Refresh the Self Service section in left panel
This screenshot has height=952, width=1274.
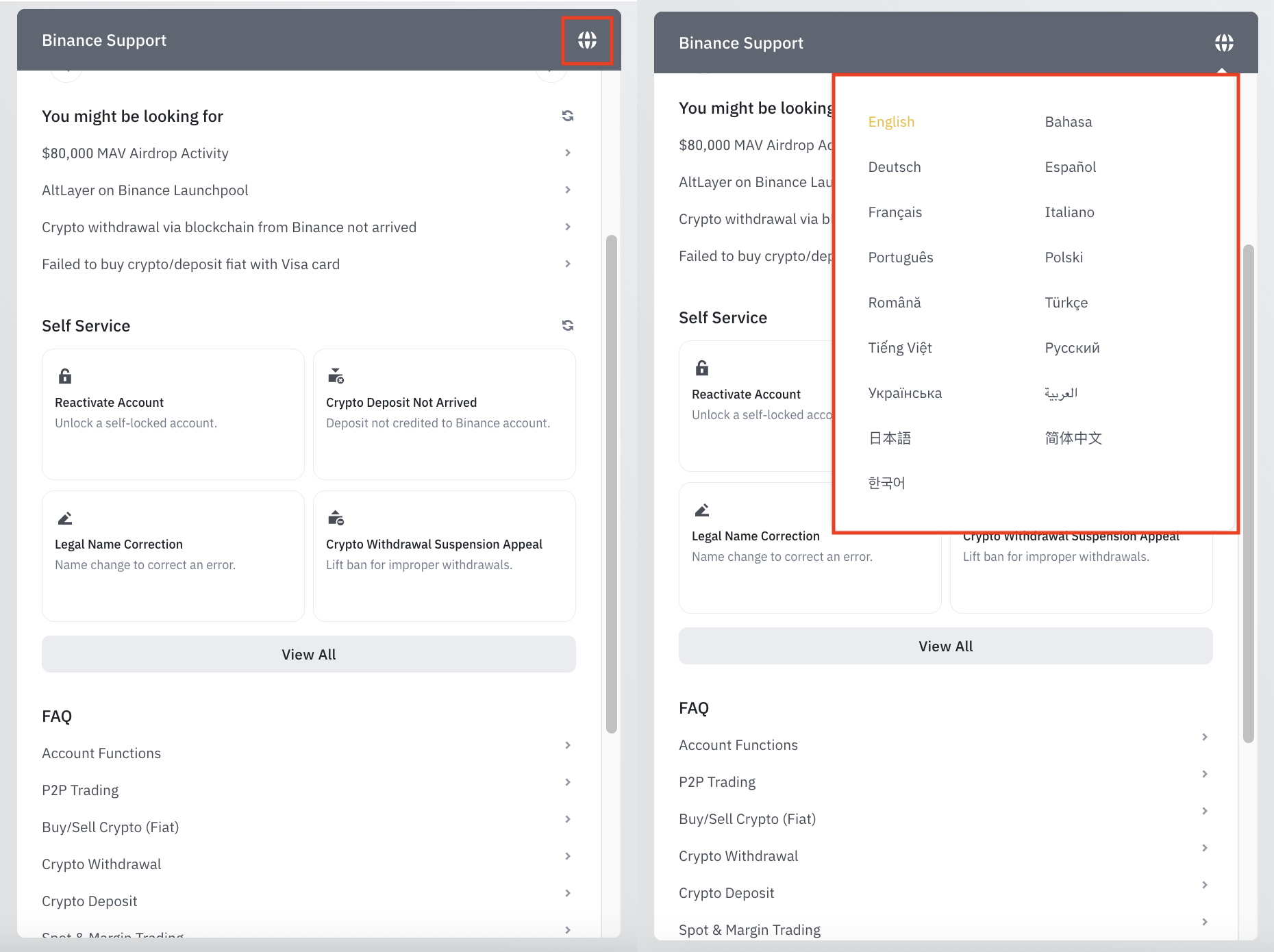pos(568,325)
